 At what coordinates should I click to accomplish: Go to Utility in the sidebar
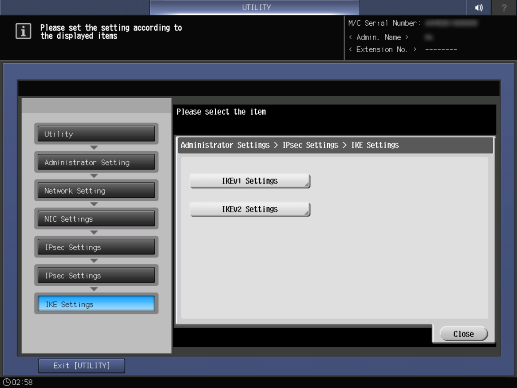pos(96,134)
